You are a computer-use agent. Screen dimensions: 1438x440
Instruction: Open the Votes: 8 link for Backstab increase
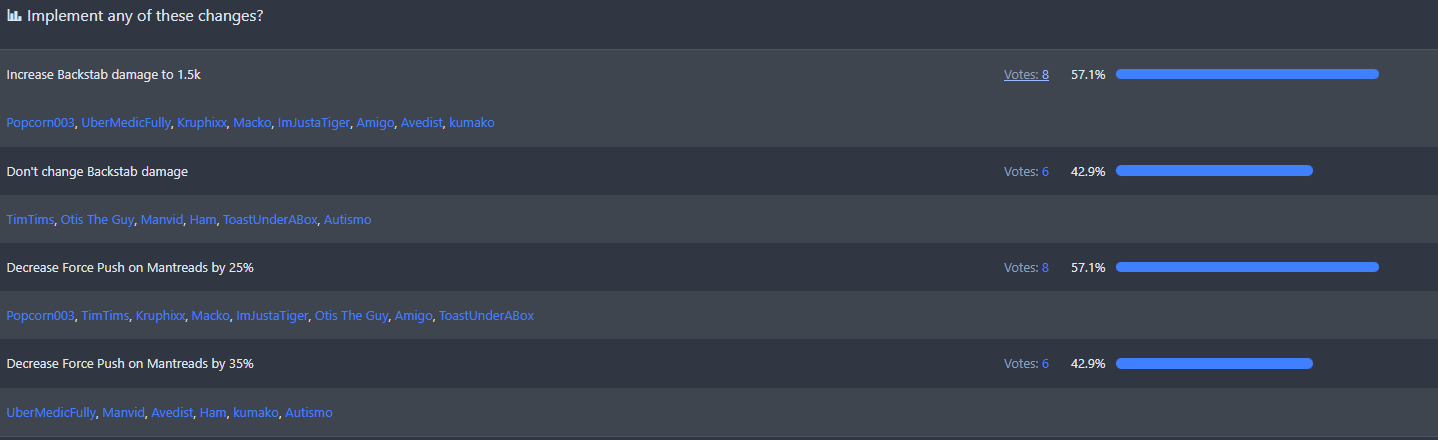click(x=1026, y=75)
